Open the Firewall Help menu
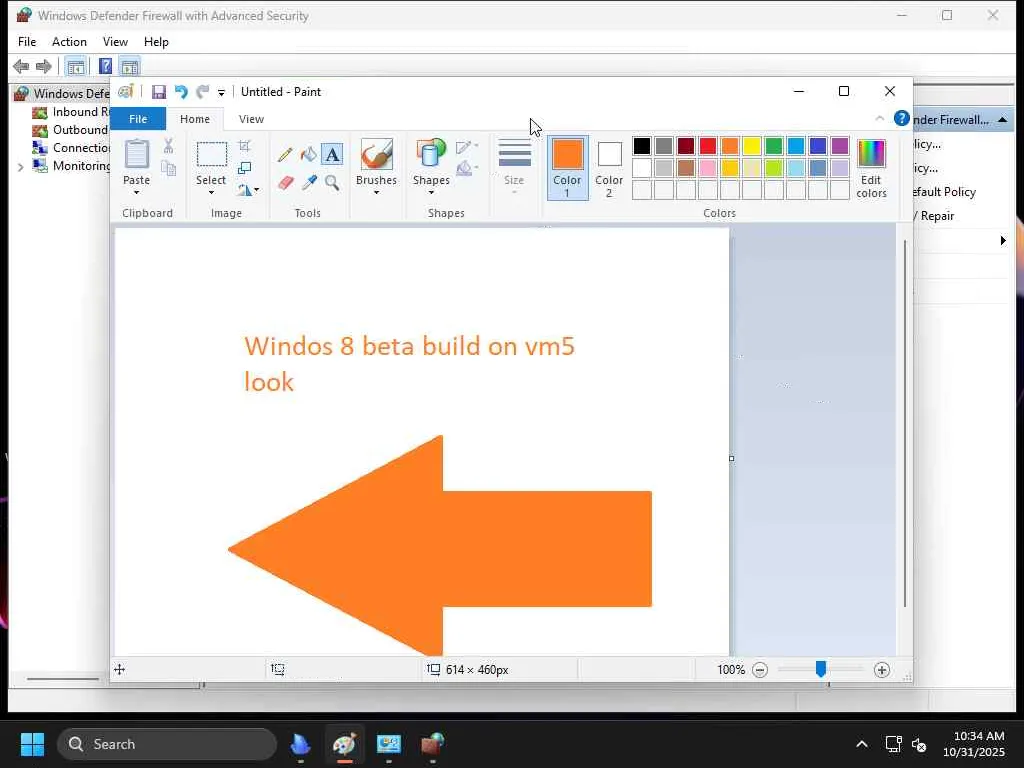 click(x=156, y=42)
